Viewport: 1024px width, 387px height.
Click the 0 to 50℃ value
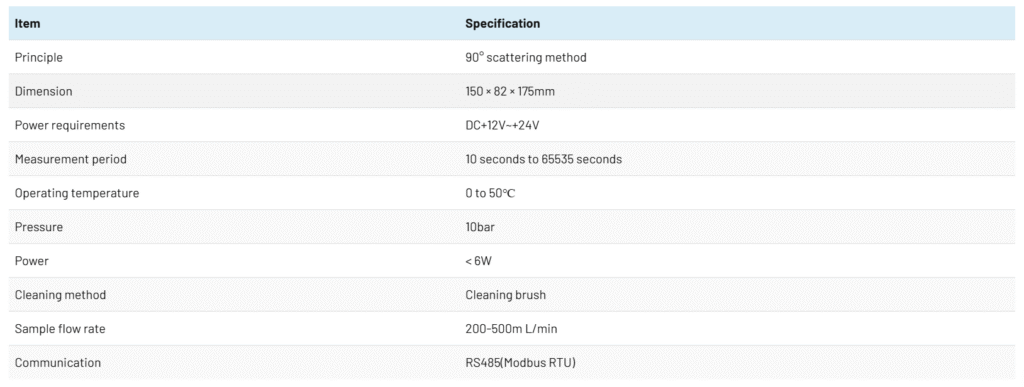point(490,193)
